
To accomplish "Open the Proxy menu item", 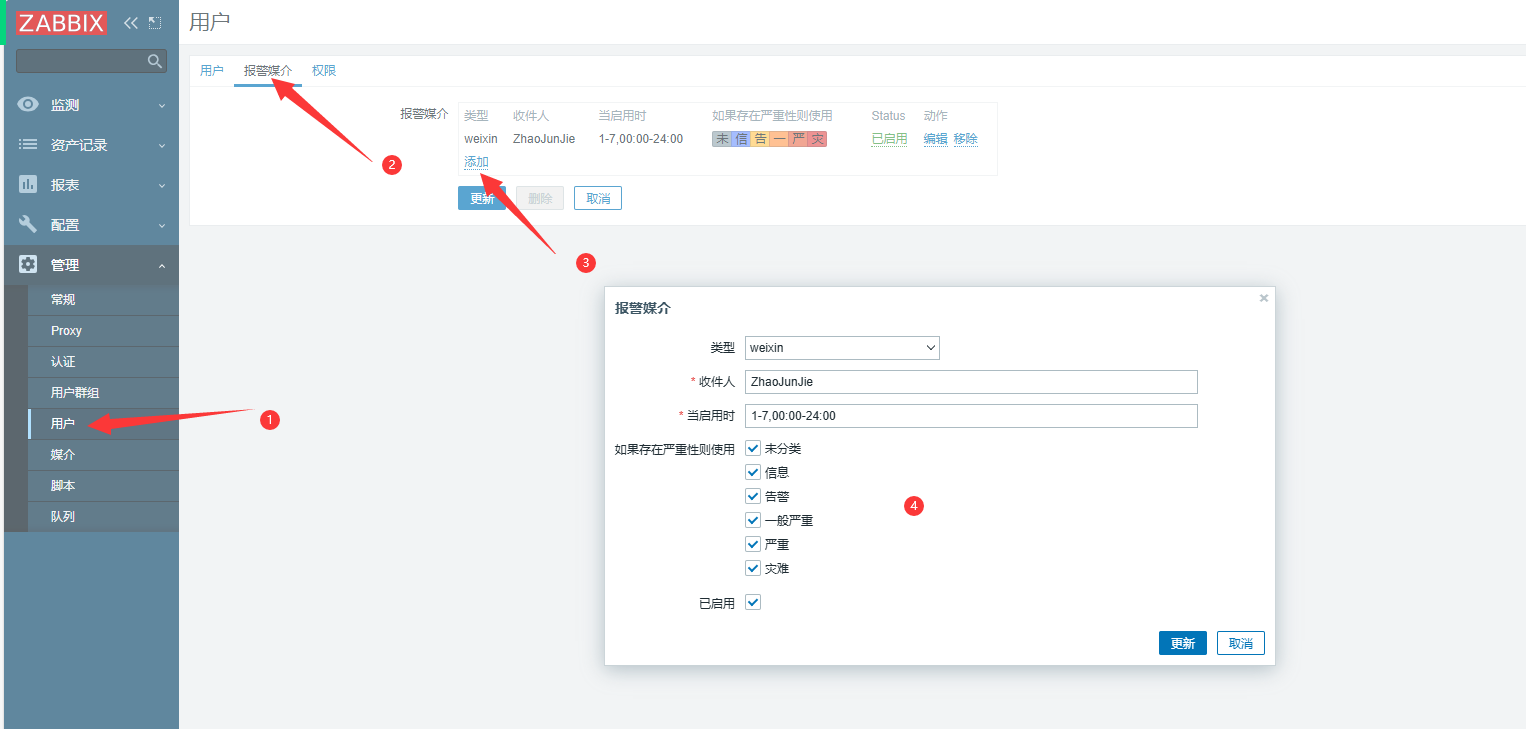I will [104, 331].
